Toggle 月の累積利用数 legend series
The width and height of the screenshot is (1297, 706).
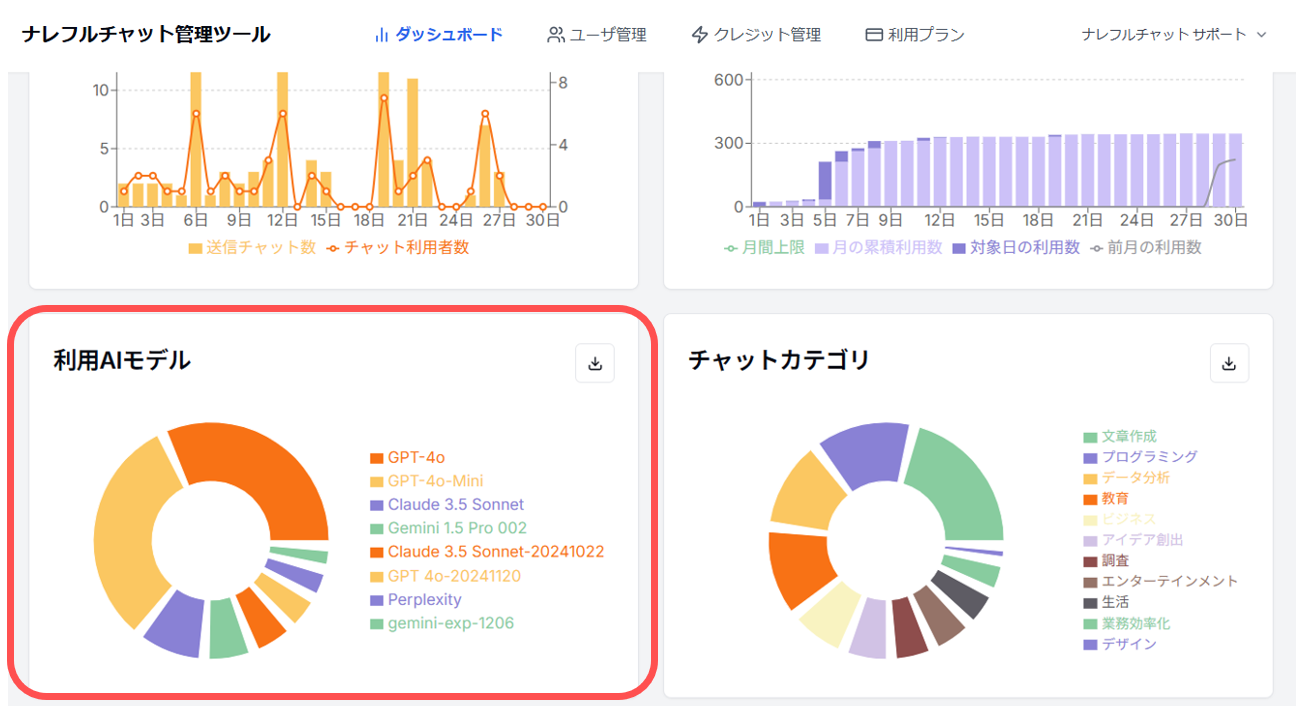pos(879,247)
